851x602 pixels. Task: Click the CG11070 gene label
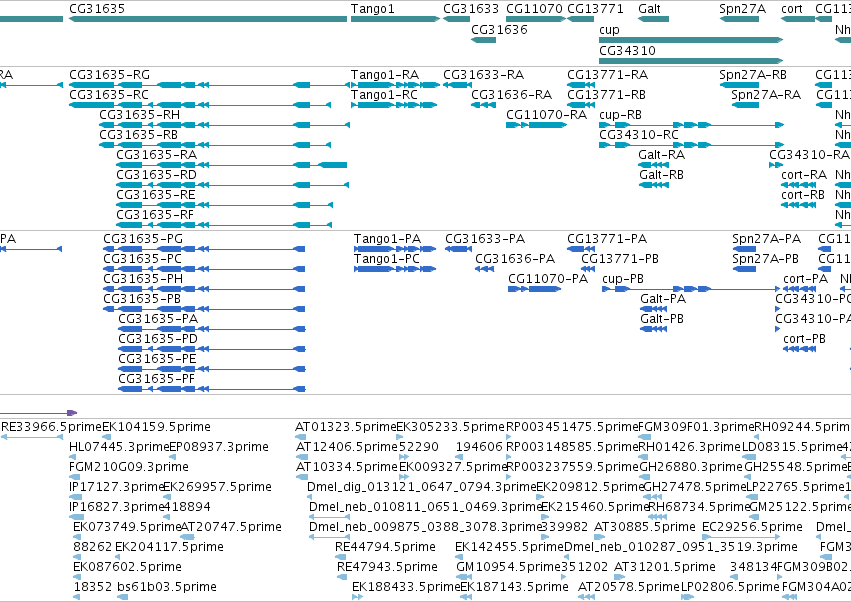(534, 9)
